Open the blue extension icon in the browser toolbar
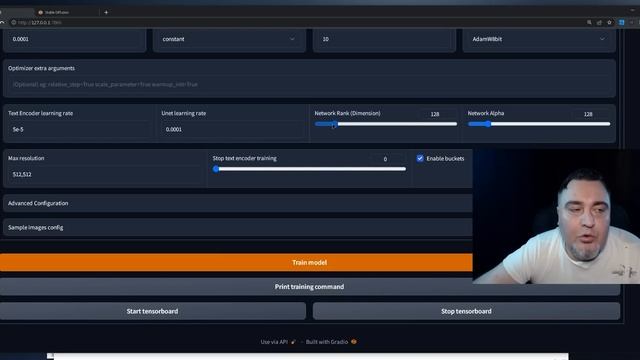The width and height of the screenshot is (640, 360). 622,22
